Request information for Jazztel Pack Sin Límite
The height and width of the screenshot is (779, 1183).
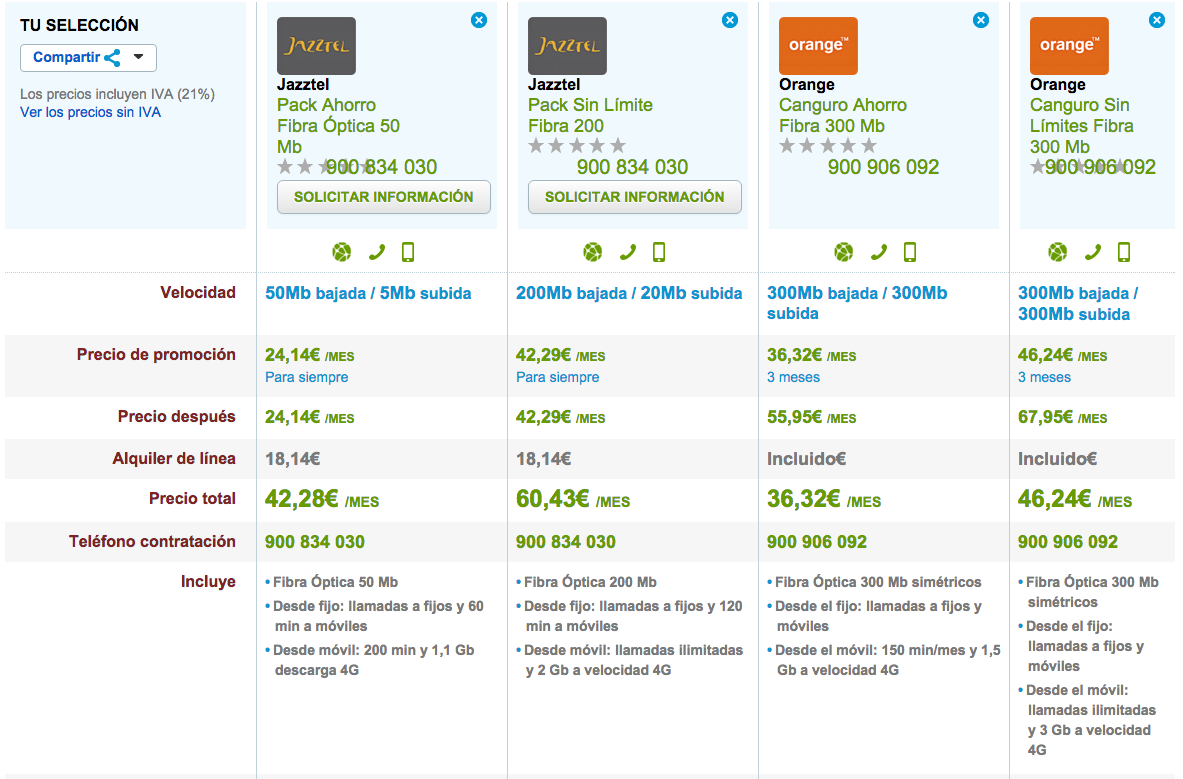635,197
